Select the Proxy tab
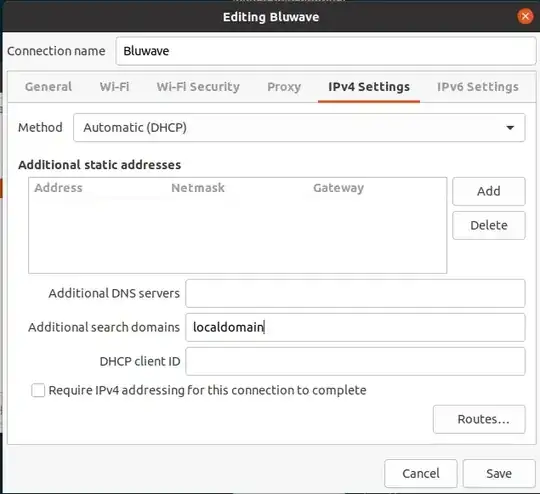The height and width of the screenshot is (494, 540). 284,87
